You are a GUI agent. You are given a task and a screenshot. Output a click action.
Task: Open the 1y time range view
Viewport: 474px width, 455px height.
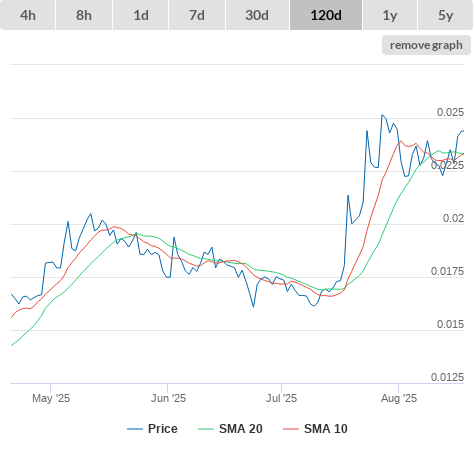[390, 15]
